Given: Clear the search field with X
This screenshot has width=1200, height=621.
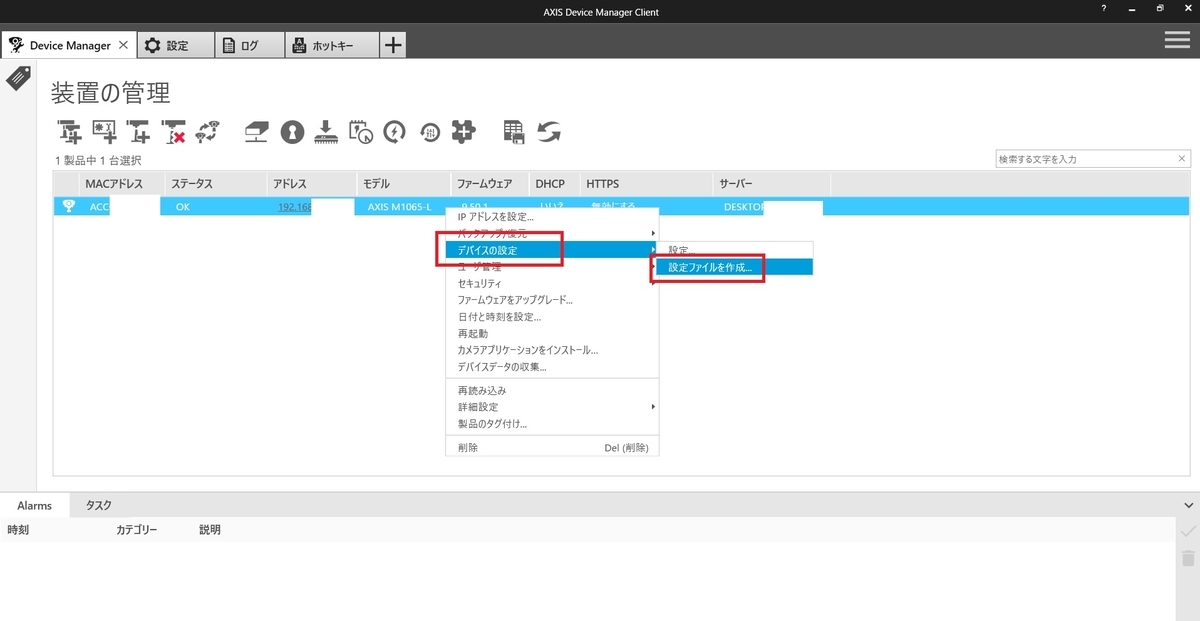Looking at the screenshot, I should pyautogui.click(x=1182, y=159).
